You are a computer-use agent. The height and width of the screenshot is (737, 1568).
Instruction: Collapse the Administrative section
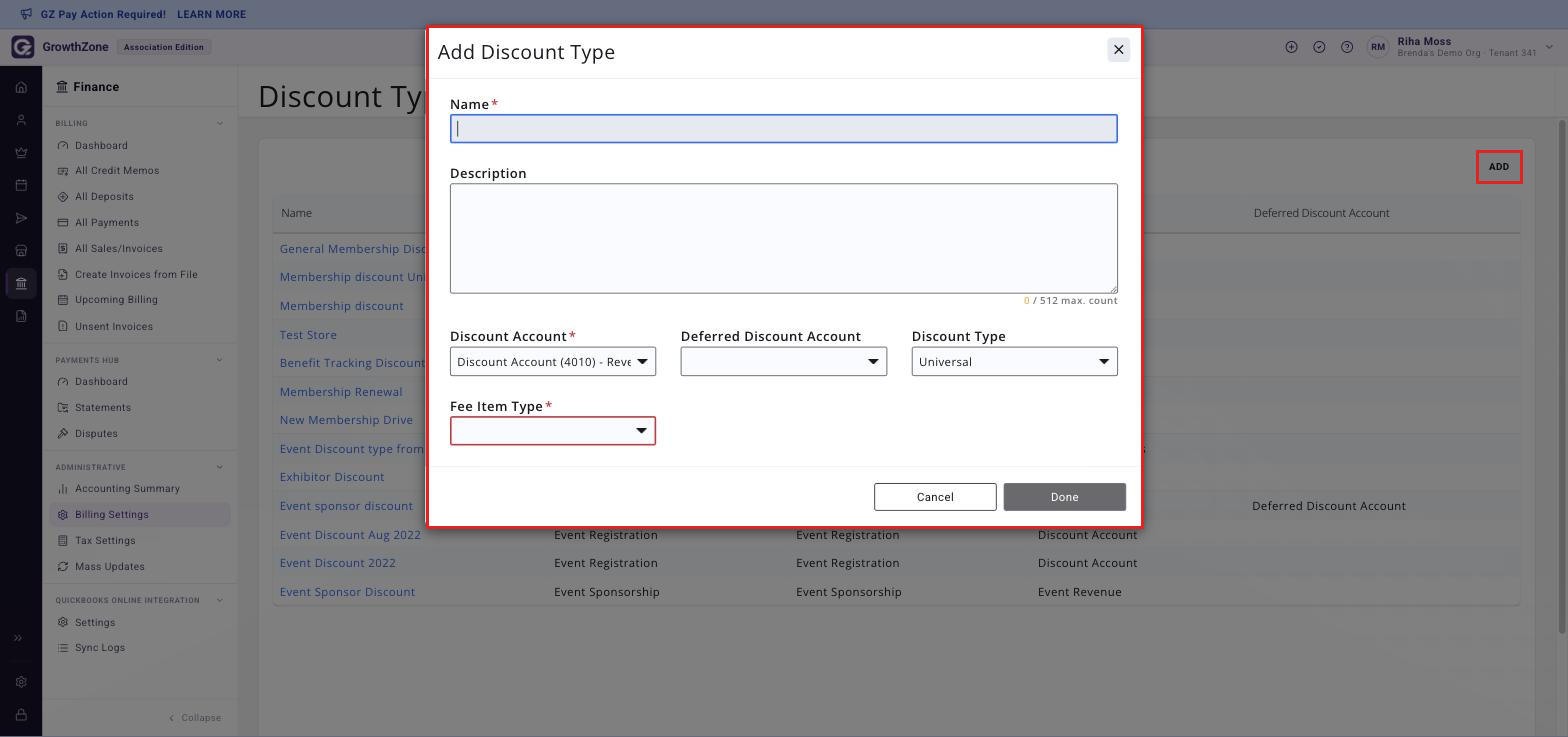pyautogui.click(x=220, y=467)
